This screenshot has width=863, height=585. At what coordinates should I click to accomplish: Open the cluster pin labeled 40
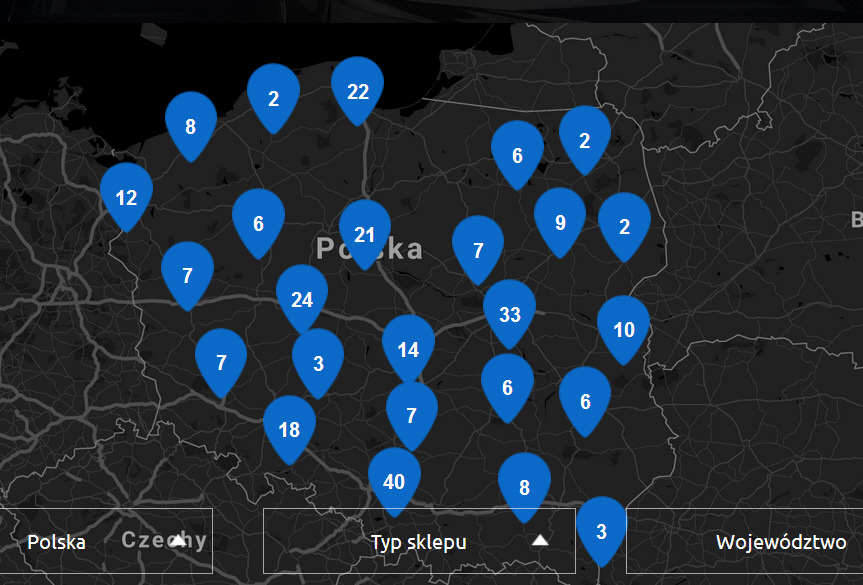(394, 481)
